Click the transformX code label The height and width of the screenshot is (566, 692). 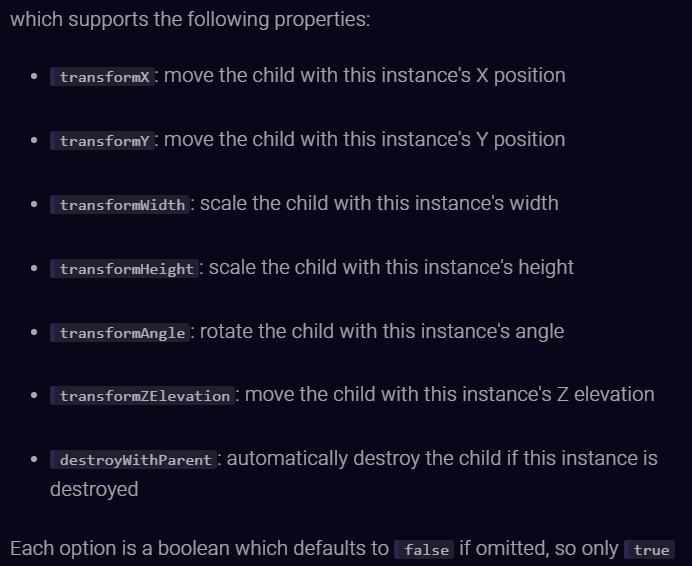coord(102,77)
